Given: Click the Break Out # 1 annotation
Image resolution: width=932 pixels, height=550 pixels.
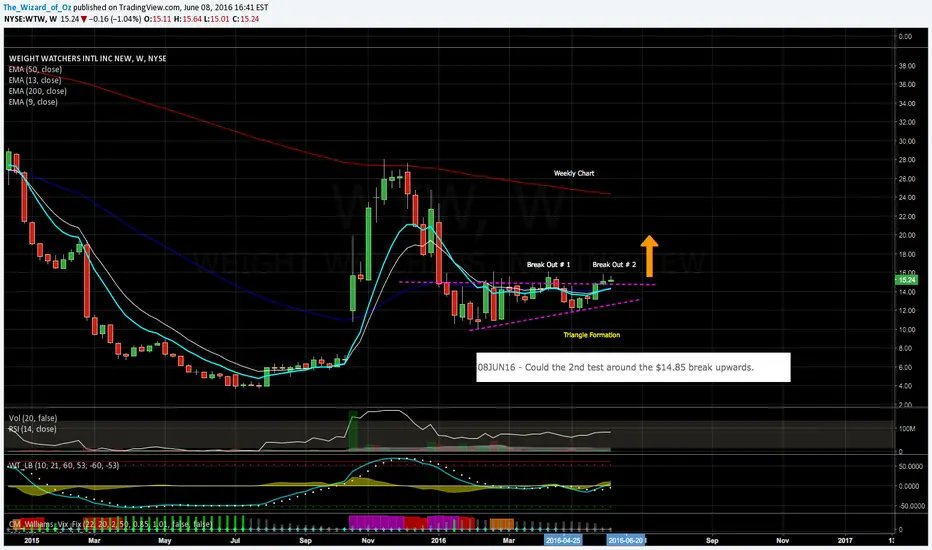Looking at the screenshot, I should click(x=548, y=265).
